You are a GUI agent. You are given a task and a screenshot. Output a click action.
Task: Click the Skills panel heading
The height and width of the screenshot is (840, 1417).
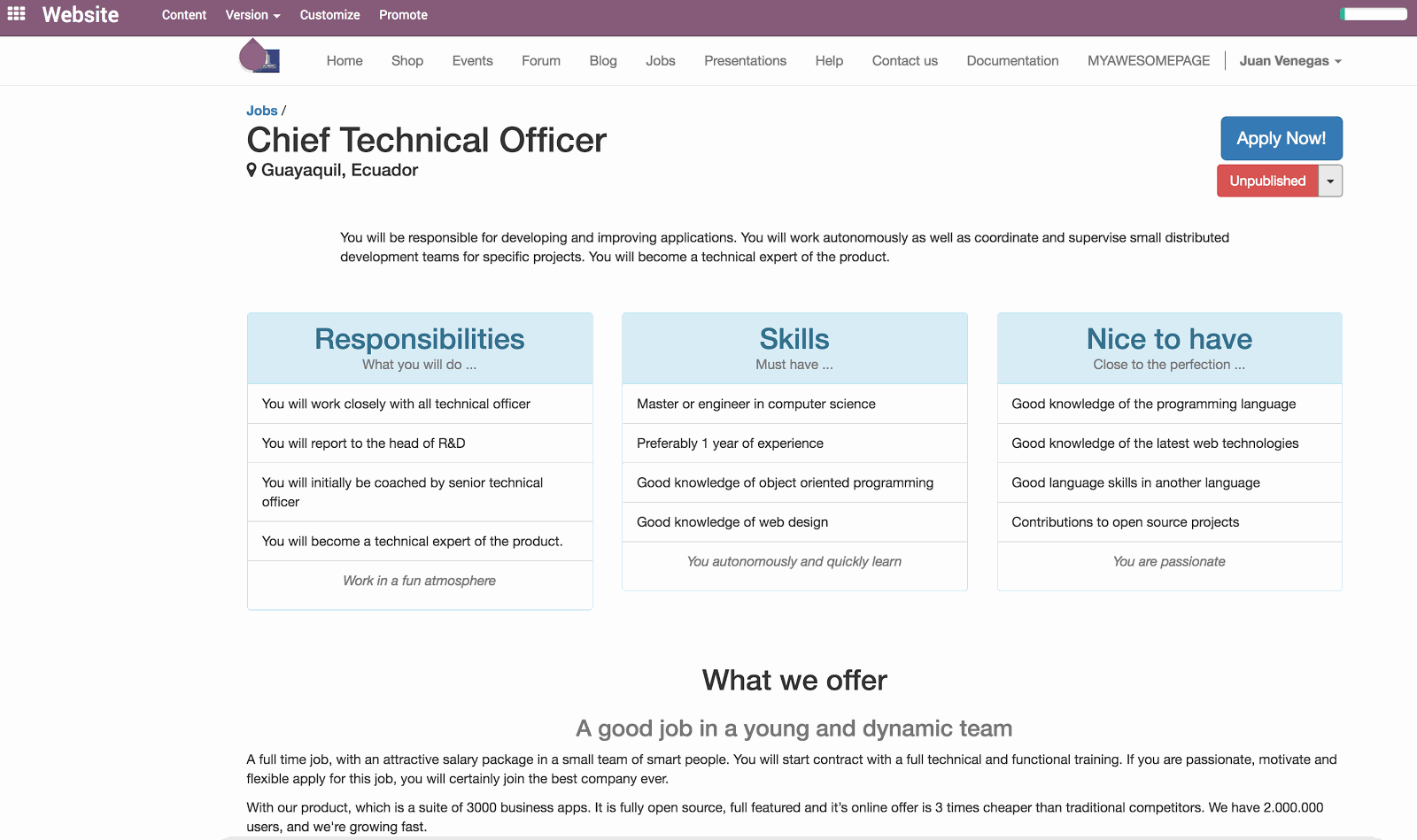coord(794,339)
